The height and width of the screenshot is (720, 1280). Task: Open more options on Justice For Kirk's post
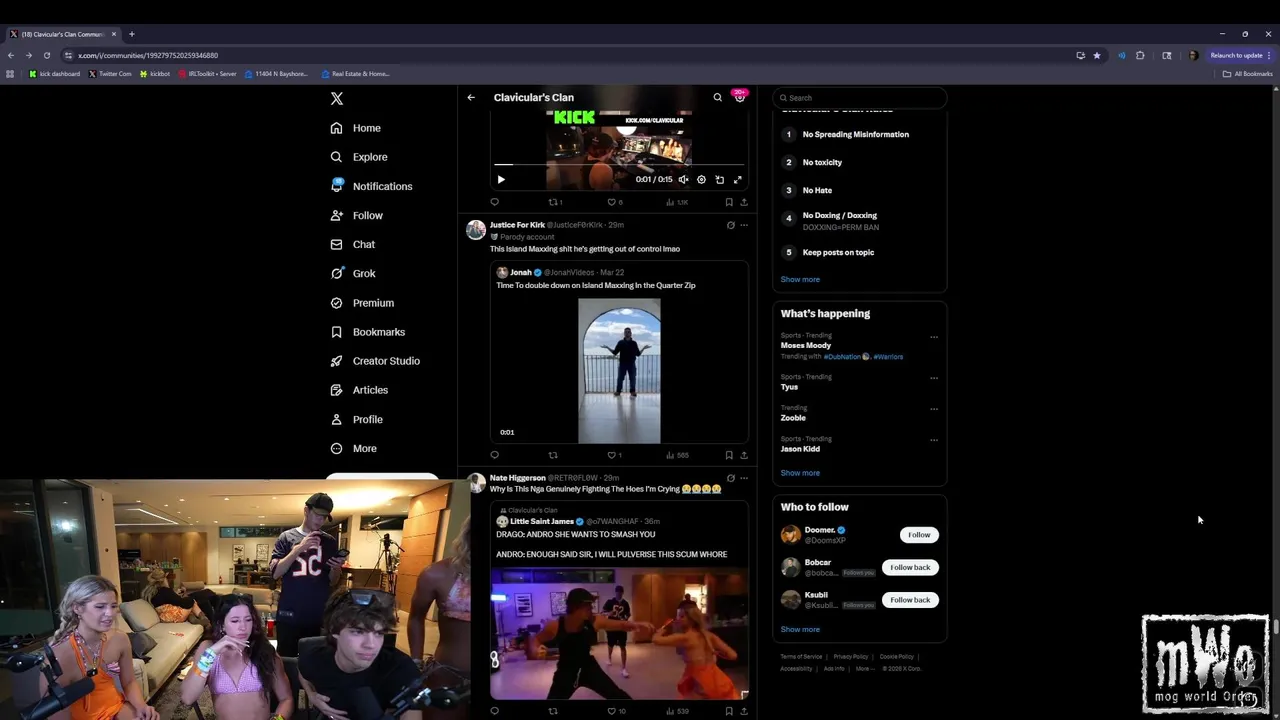(744, 225)
